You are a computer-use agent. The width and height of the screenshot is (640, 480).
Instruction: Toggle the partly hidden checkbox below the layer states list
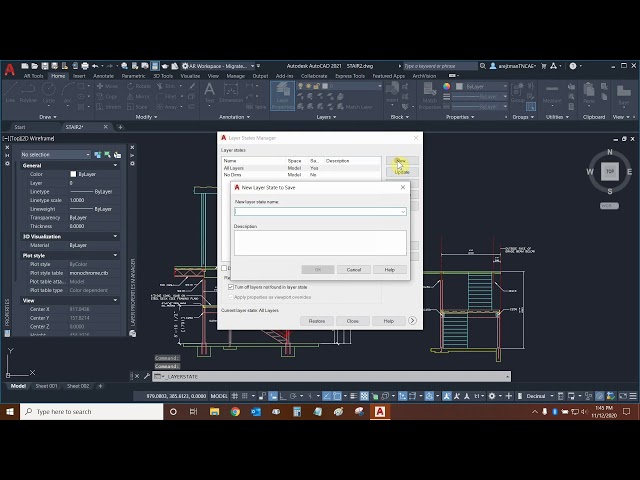pos(224,268)
